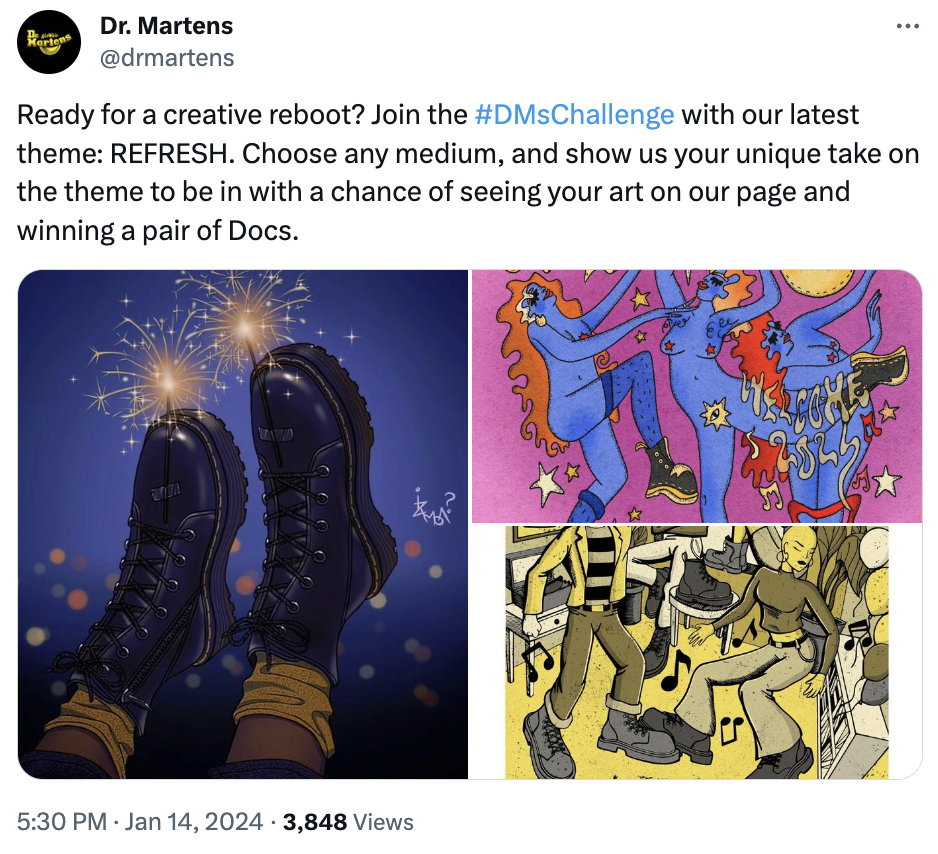Screen dimensions: 938x854
Task: Open the three-dot more options menu
Action: point(907,26)
